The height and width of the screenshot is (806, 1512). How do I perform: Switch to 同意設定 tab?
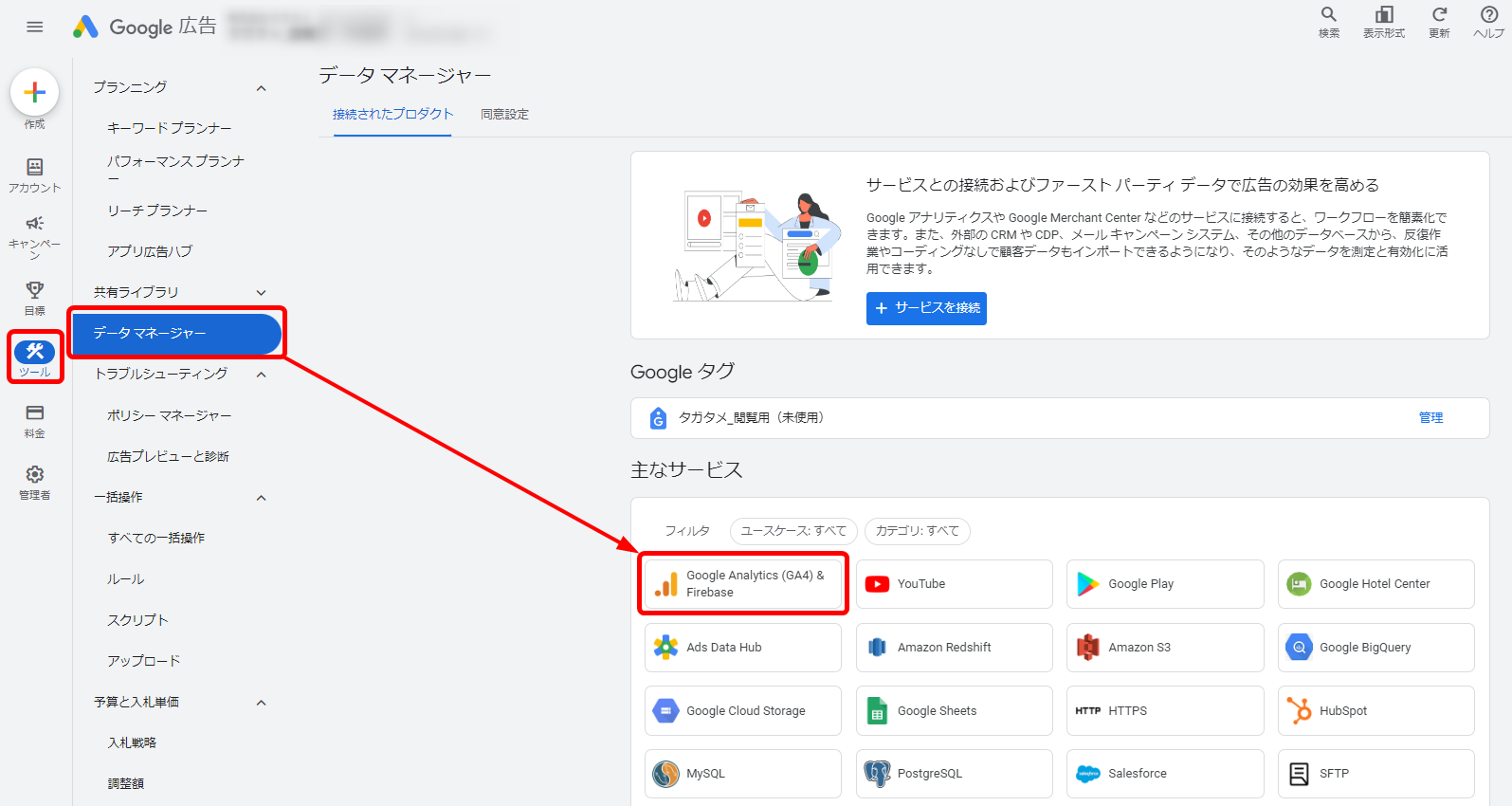504,115
